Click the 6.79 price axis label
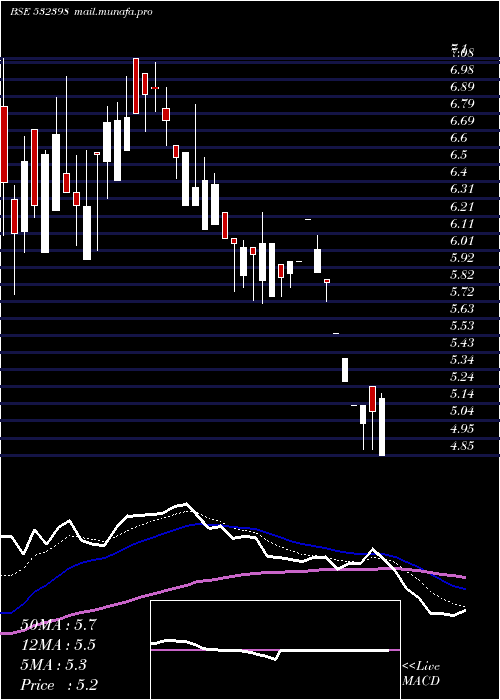The width and height of the screenshot is (500, 700). point(462,104)
